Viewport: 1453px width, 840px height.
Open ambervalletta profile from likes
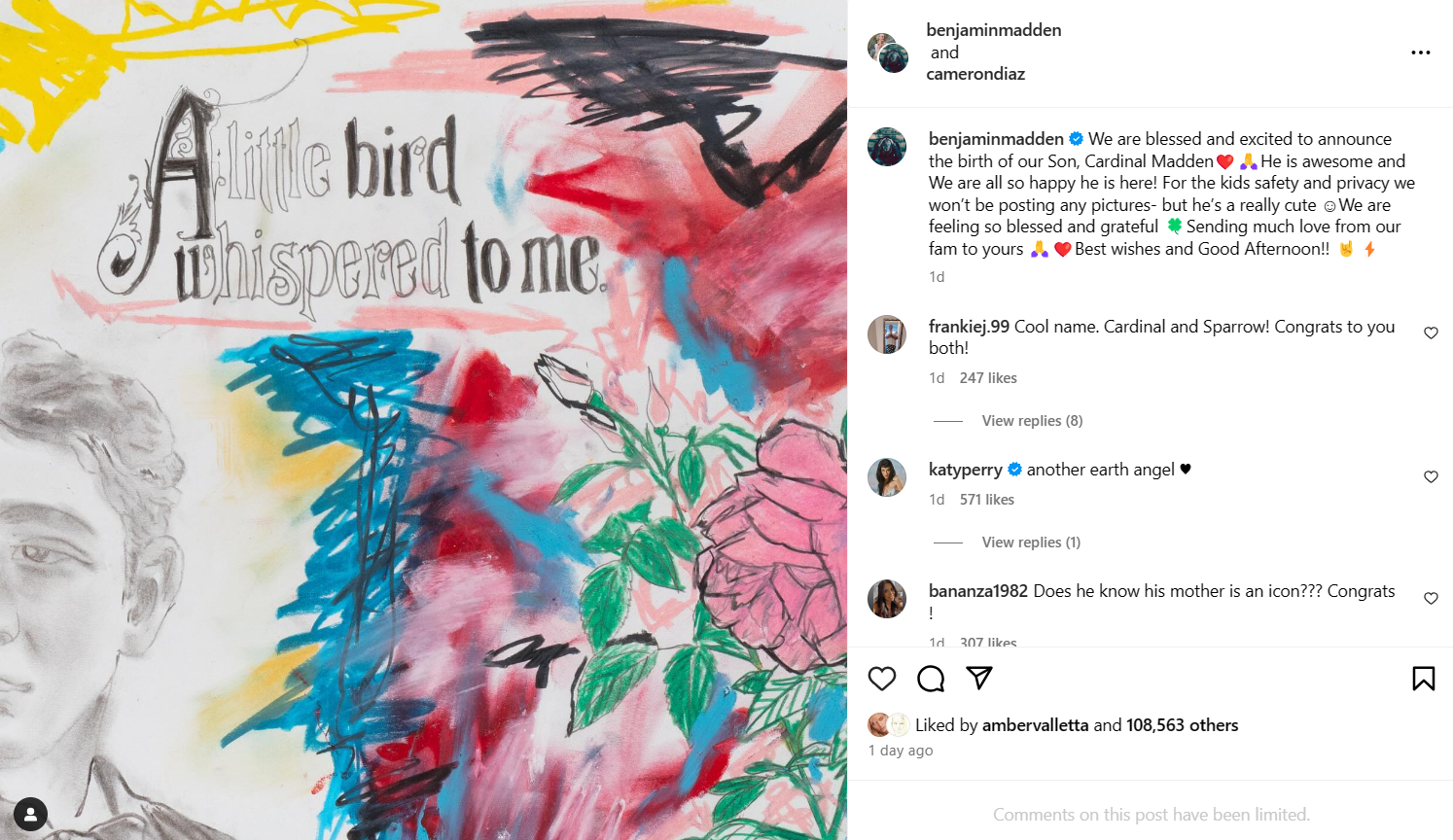1035,725
